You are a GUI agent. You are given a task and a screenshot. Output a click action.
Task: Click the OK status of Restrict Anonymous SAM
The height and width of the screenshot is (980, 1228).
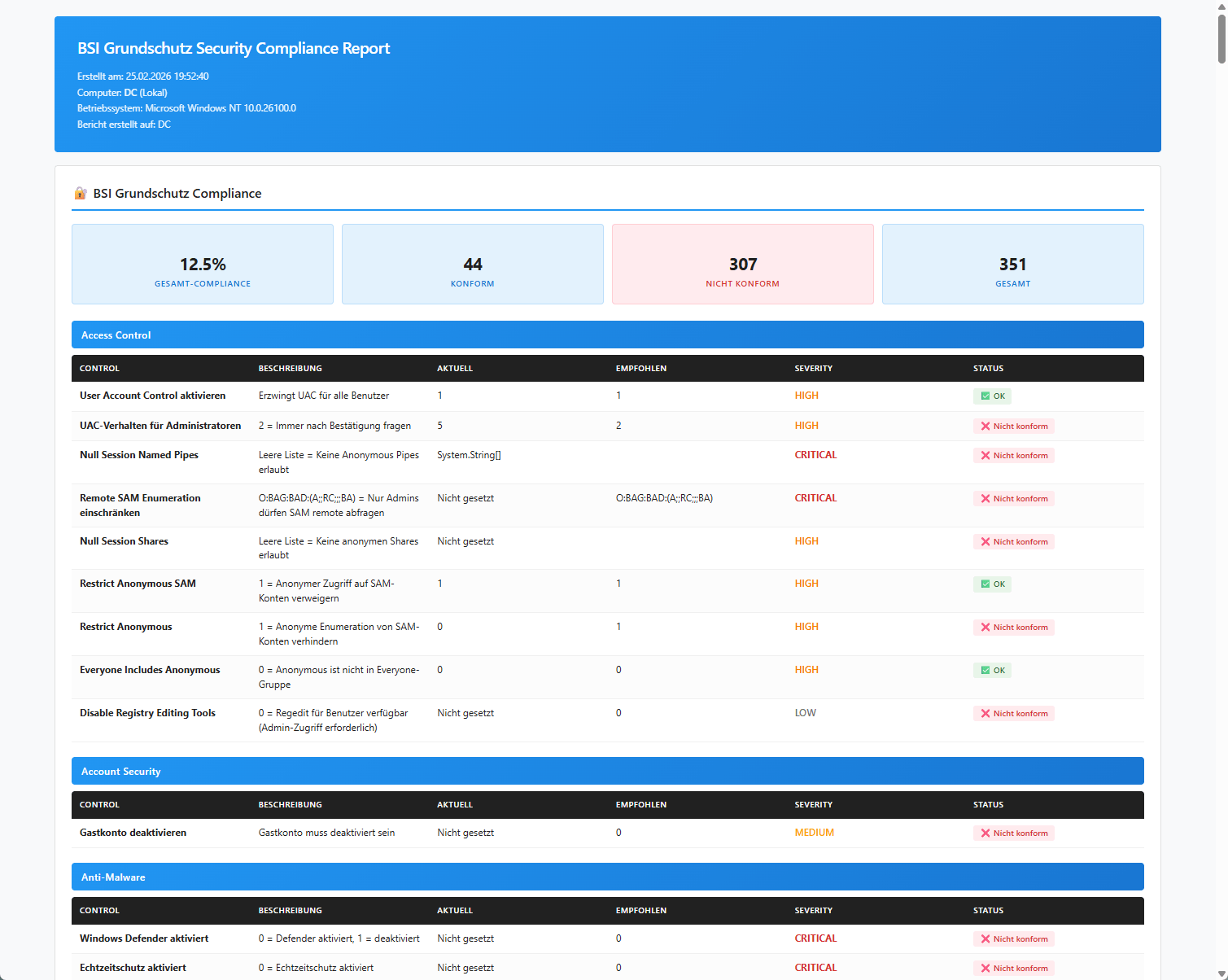pyautogui.click(x=992, y=584)
